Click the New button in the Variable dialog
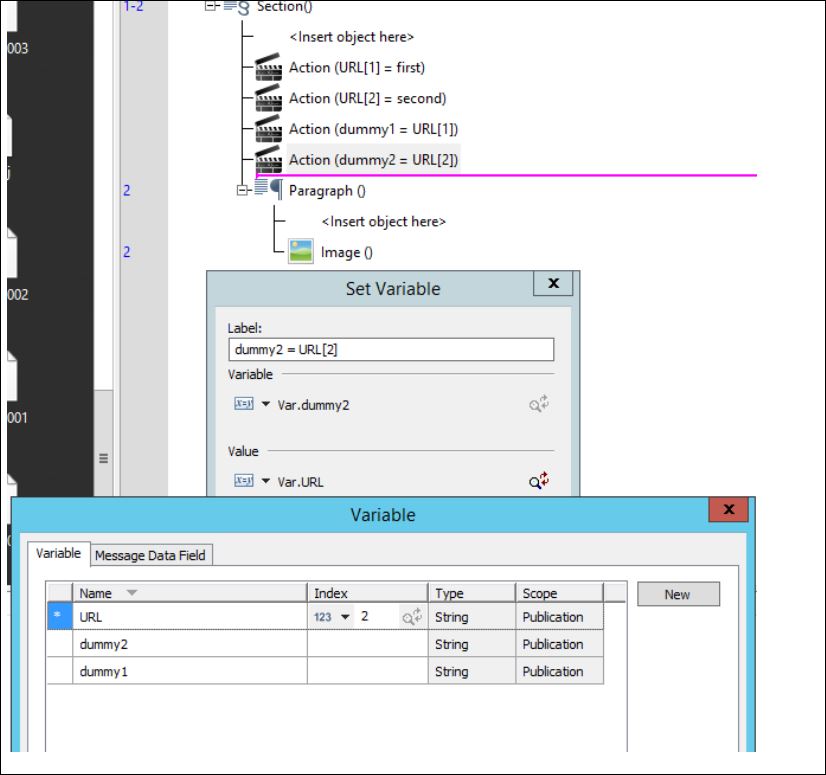 (x=677, y=593)
